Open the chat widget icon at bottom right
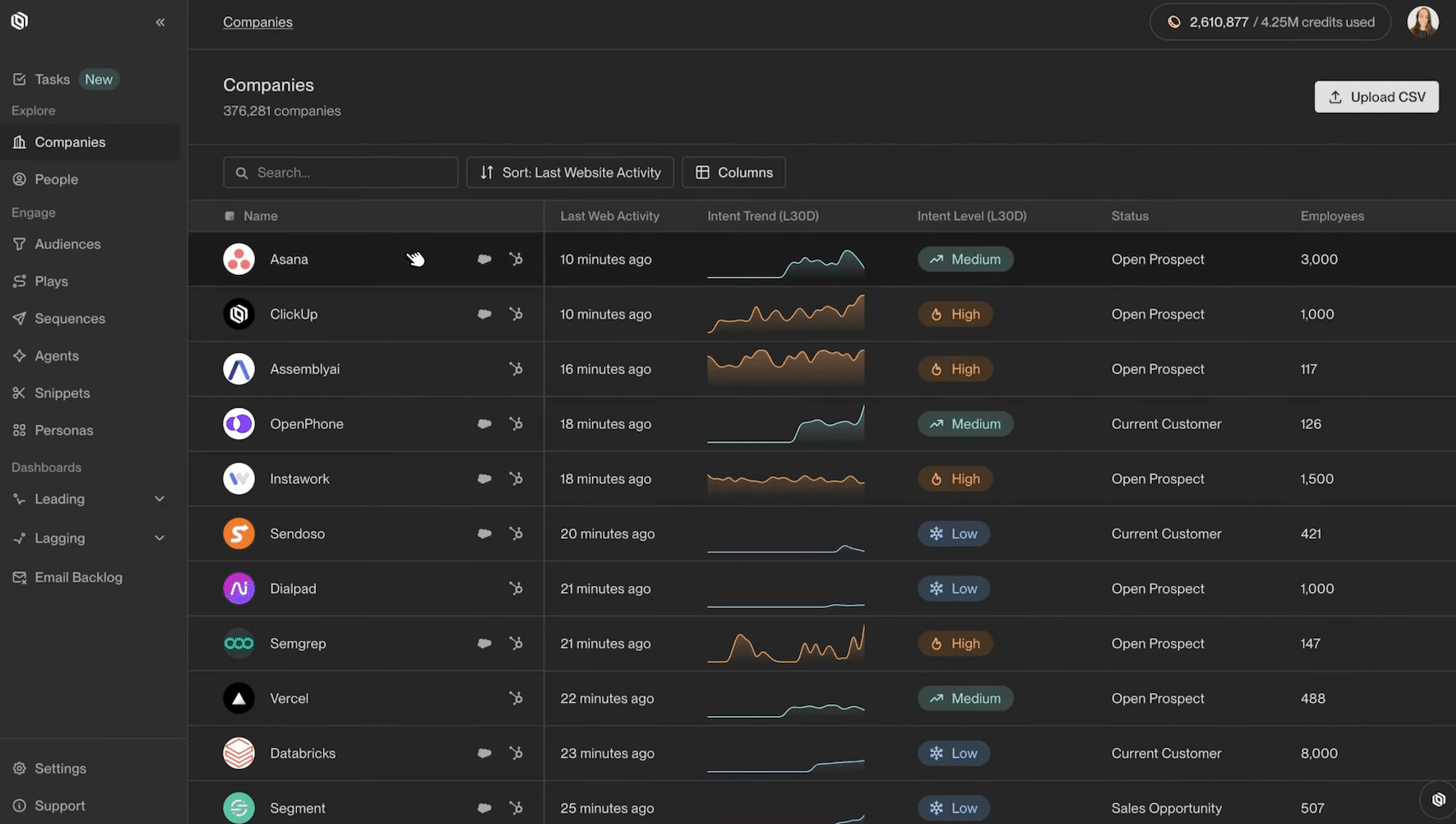1456x824 pixels. [x=1438, y=799]
